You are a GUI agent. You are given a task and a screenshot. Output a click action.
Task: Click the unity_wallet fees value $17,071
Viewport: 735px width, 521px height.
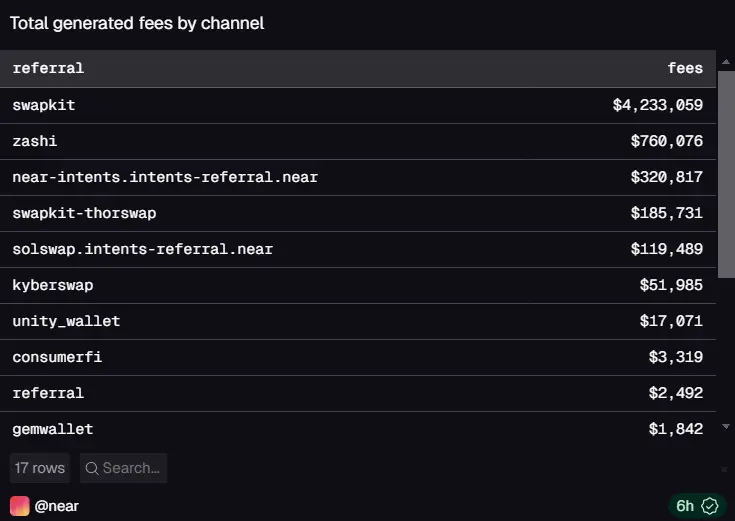tap(671, 321)
